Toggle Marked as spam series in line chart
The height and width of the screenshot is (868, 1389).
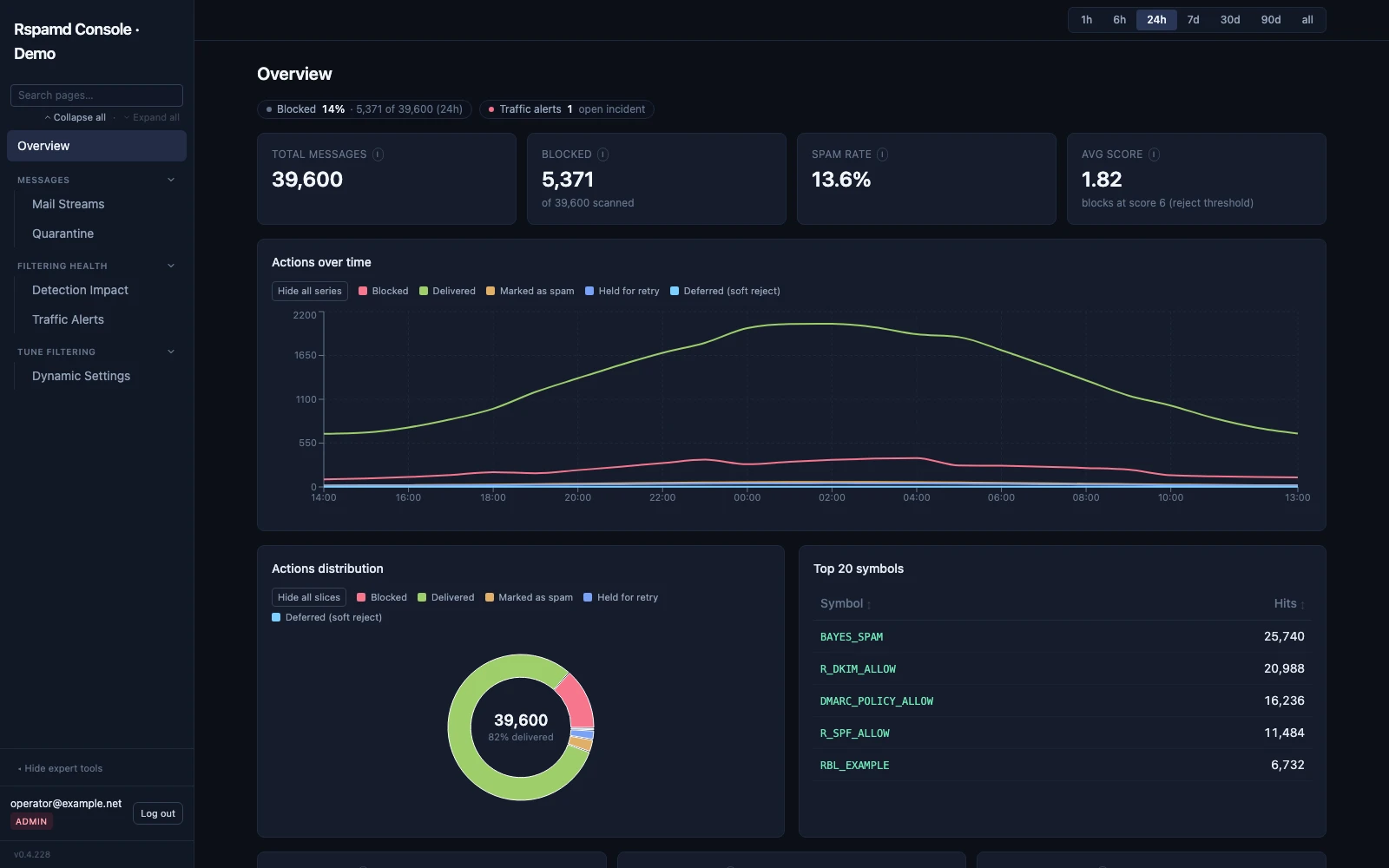[x=530, y=291]
